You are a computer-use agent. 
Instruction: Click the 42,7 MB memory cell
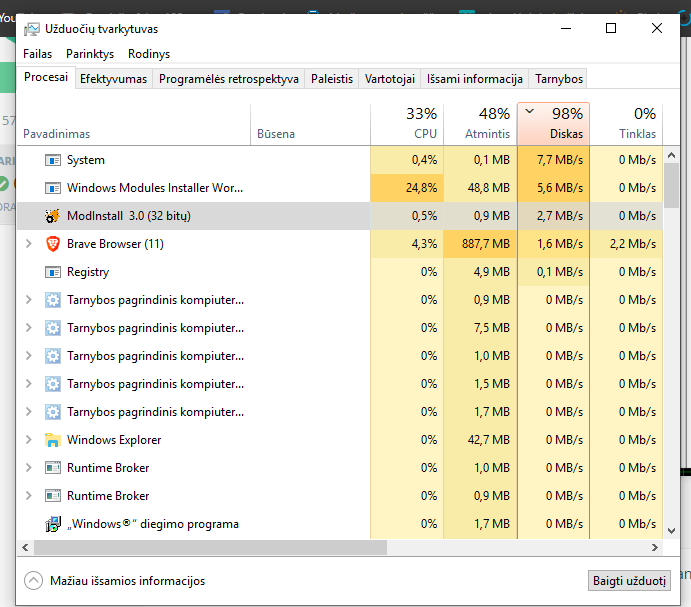(480, 440)
